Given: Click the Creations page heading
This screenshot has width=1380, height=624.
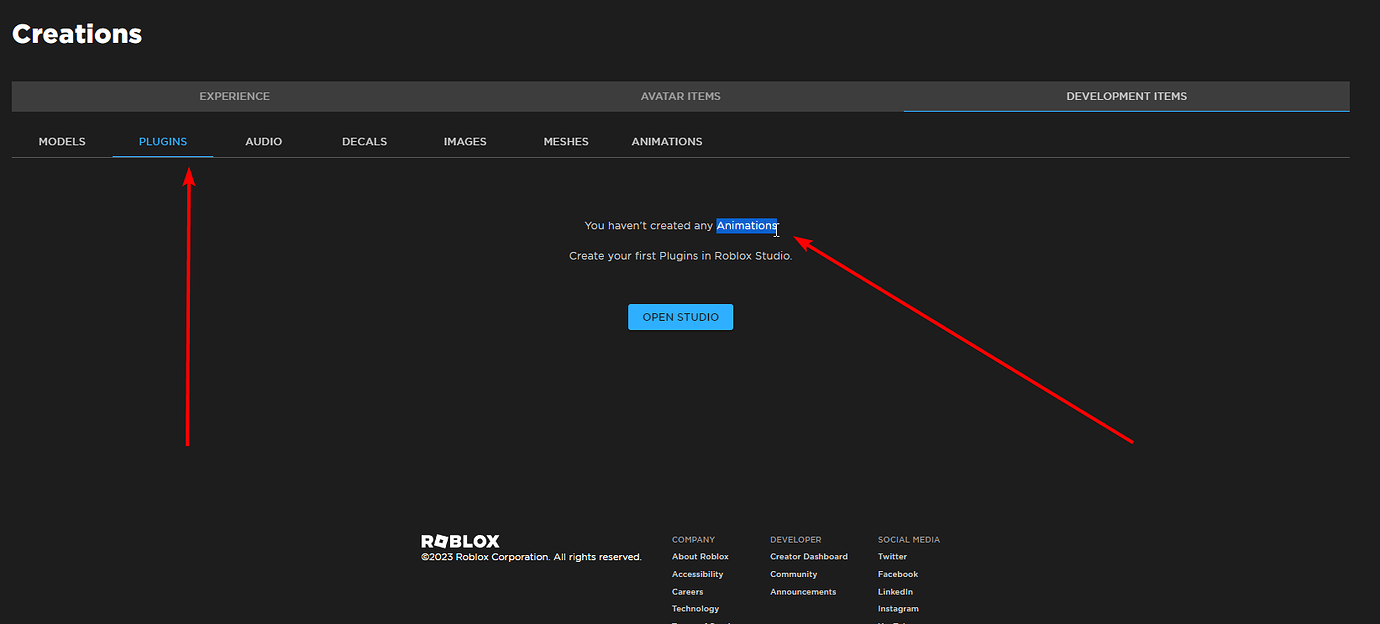Looking at the screenshot, I should tap(77, 34).
